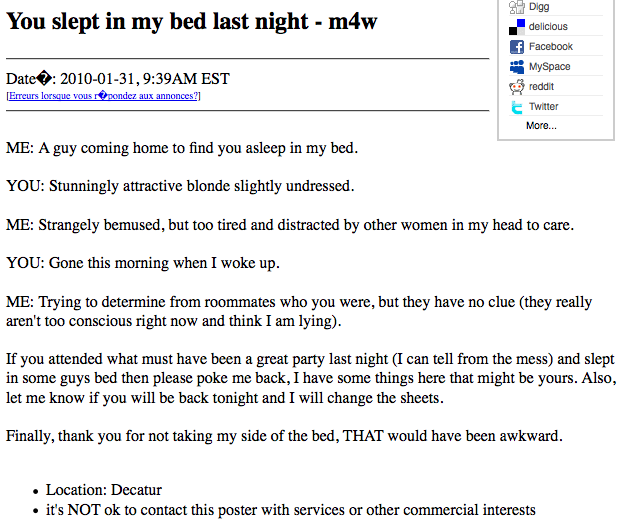
Task: Click the delicious bookmark icon
Action: pos(517,27)
